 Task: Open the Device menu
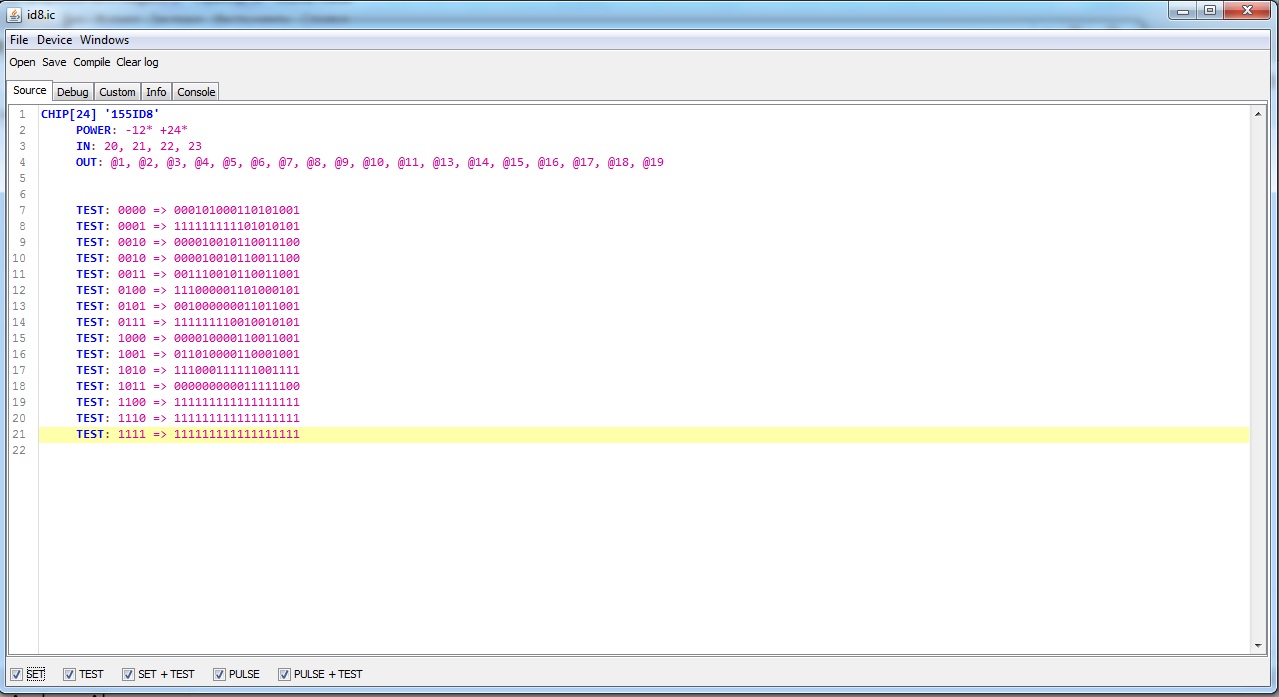click(x=55, y=40)
